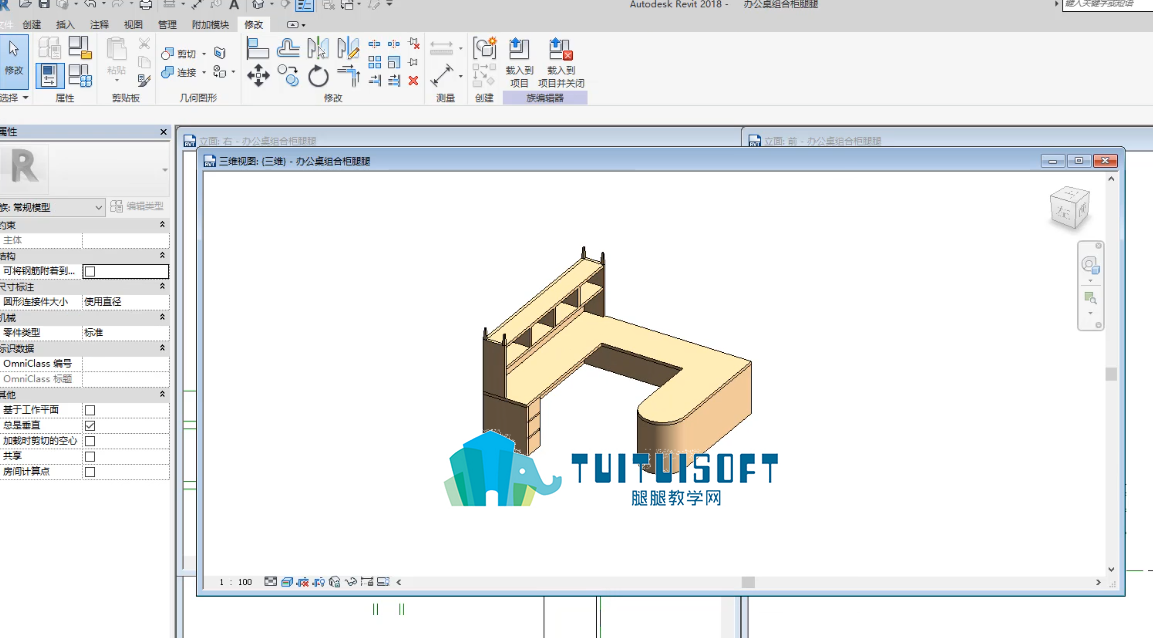Enable the work plane-based checkbox

click(x=90, y=410)
